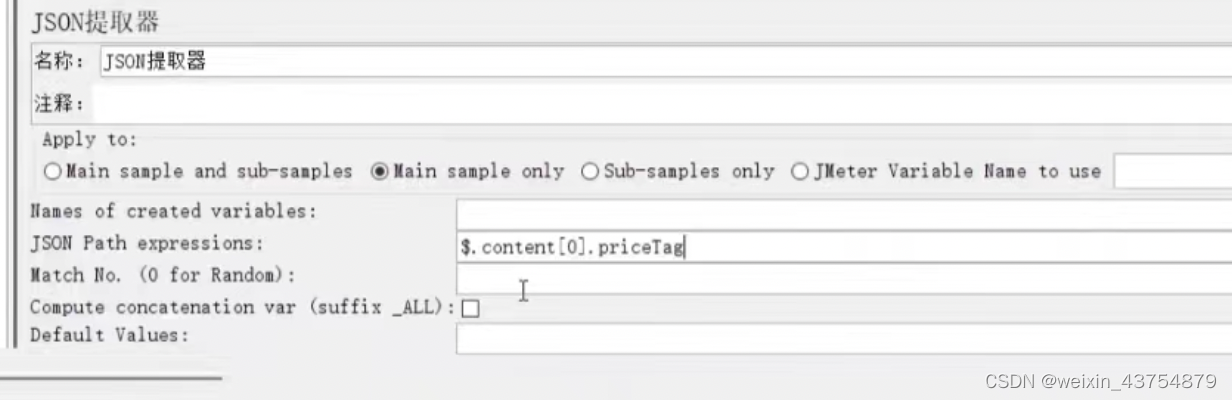Click the 名称 label text
This screenshot has width=1232, height=400.
tap(60, 62)
